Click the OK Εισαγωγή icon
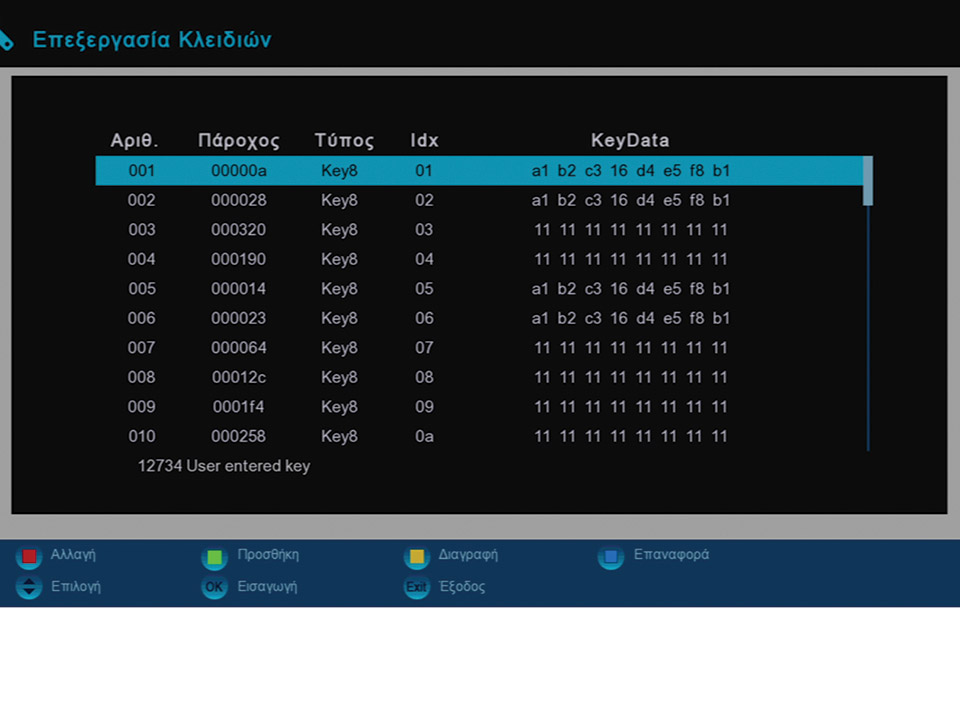This screenshot has width=960, height=720. click(x=214, y=587)
